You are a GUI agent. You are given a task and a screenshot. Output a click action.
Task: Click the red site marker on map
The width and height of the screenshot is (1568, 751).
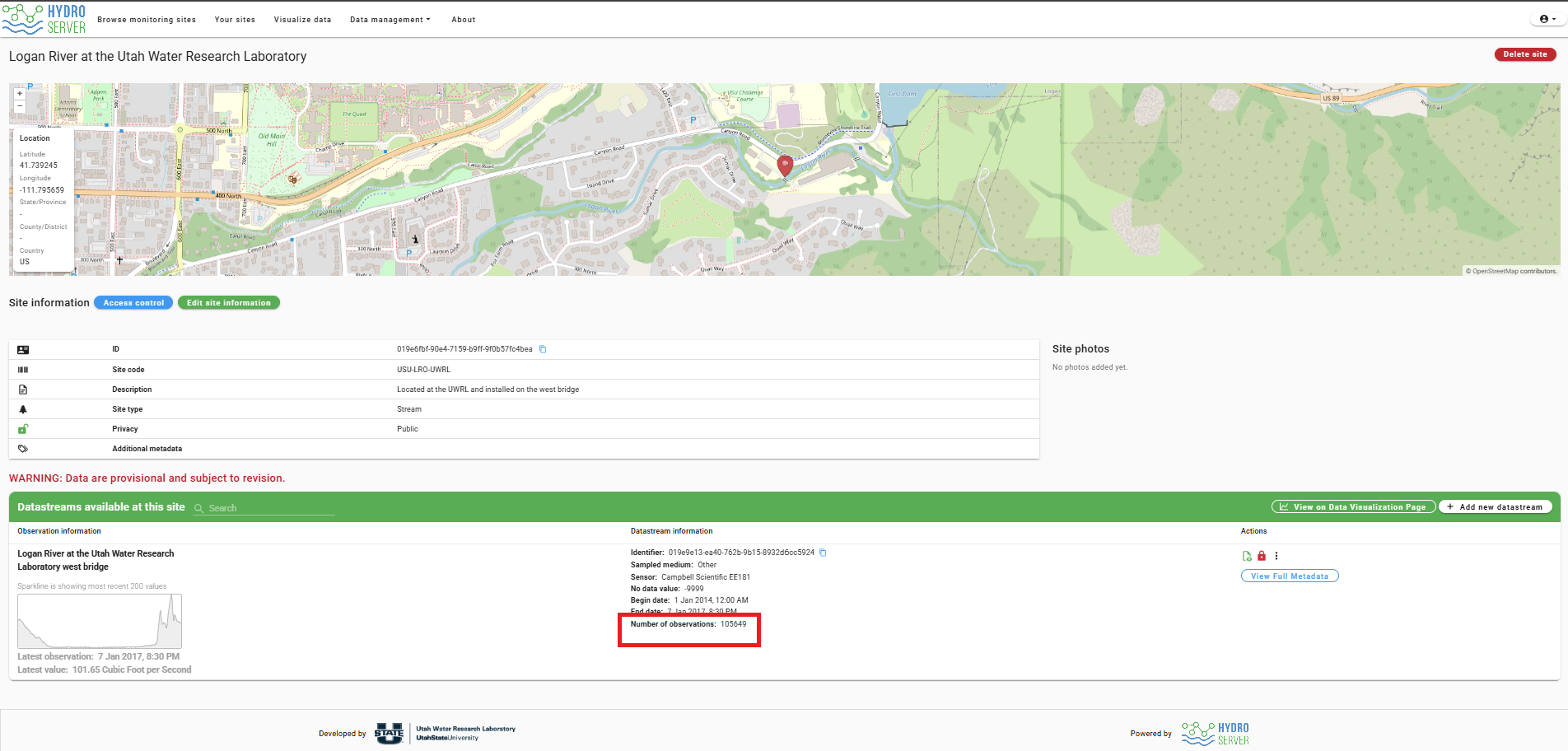785,166
